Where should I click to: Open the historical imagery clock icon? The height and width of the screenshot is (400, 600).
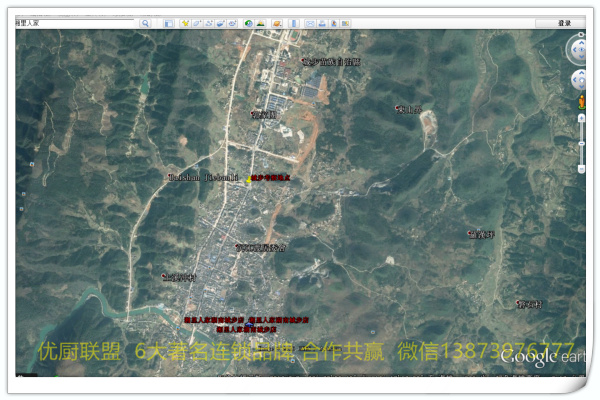[x=248, y=23]
